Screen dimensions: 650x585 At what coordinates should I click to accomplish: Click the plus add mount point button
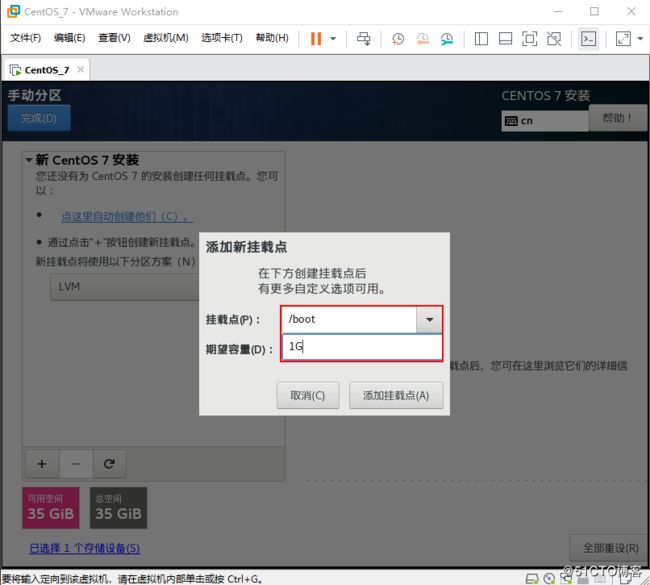pyautogui.click(x=42, y=464)
